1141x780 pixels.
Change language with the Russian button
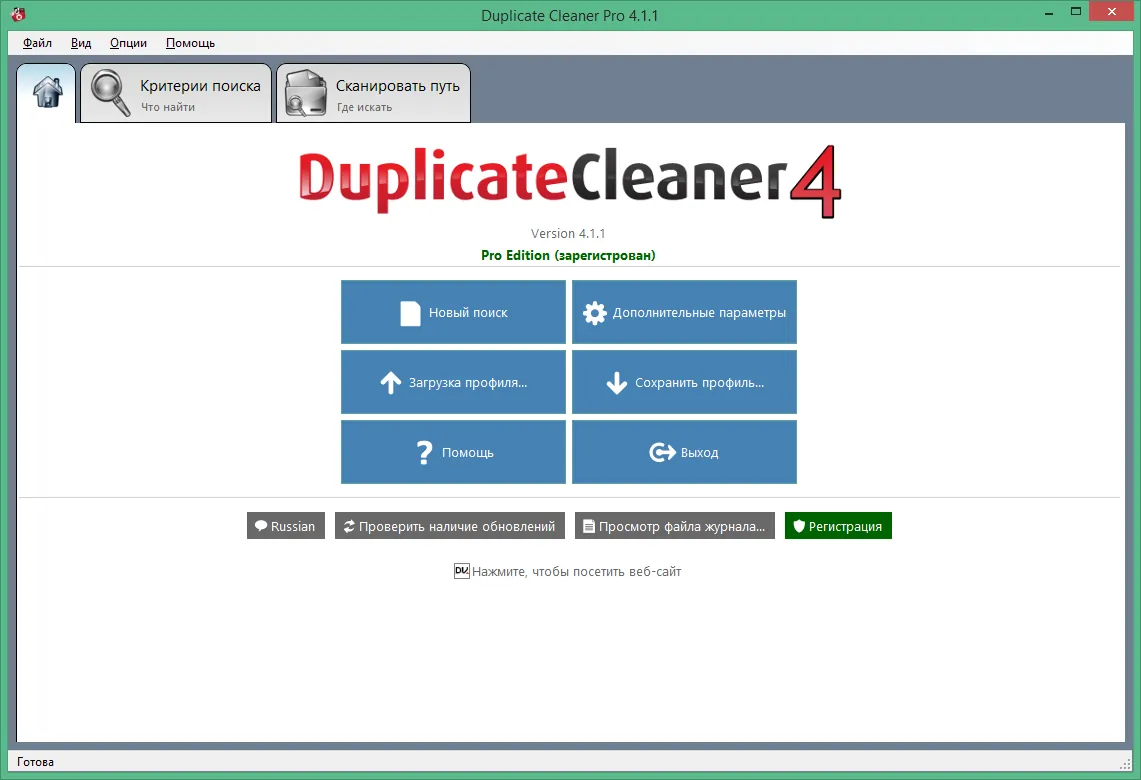tap(286, 526)
